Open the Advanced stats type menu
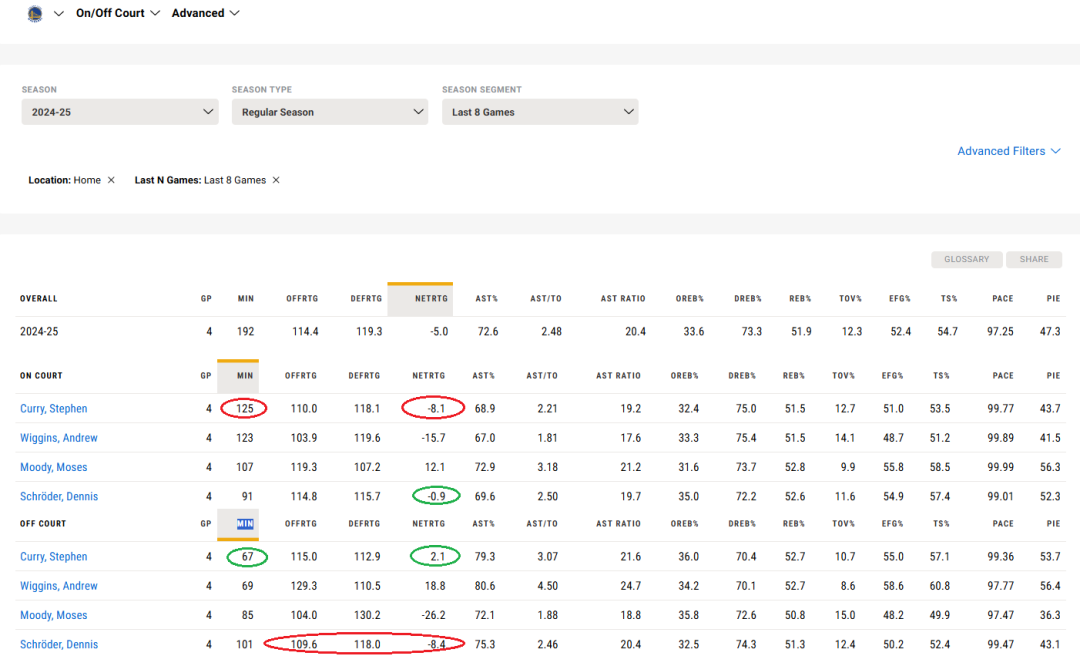 tap(205, 13)
